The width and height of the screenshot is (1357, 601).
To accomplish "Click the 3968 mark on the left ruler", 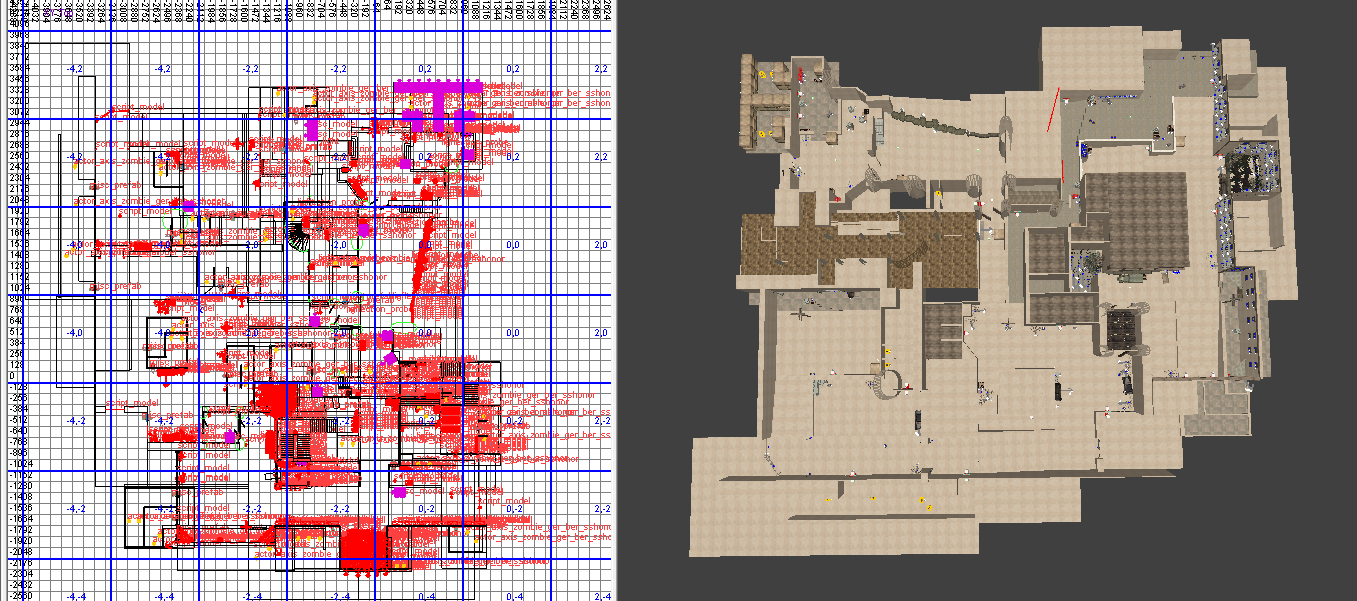I will [18, 36].
